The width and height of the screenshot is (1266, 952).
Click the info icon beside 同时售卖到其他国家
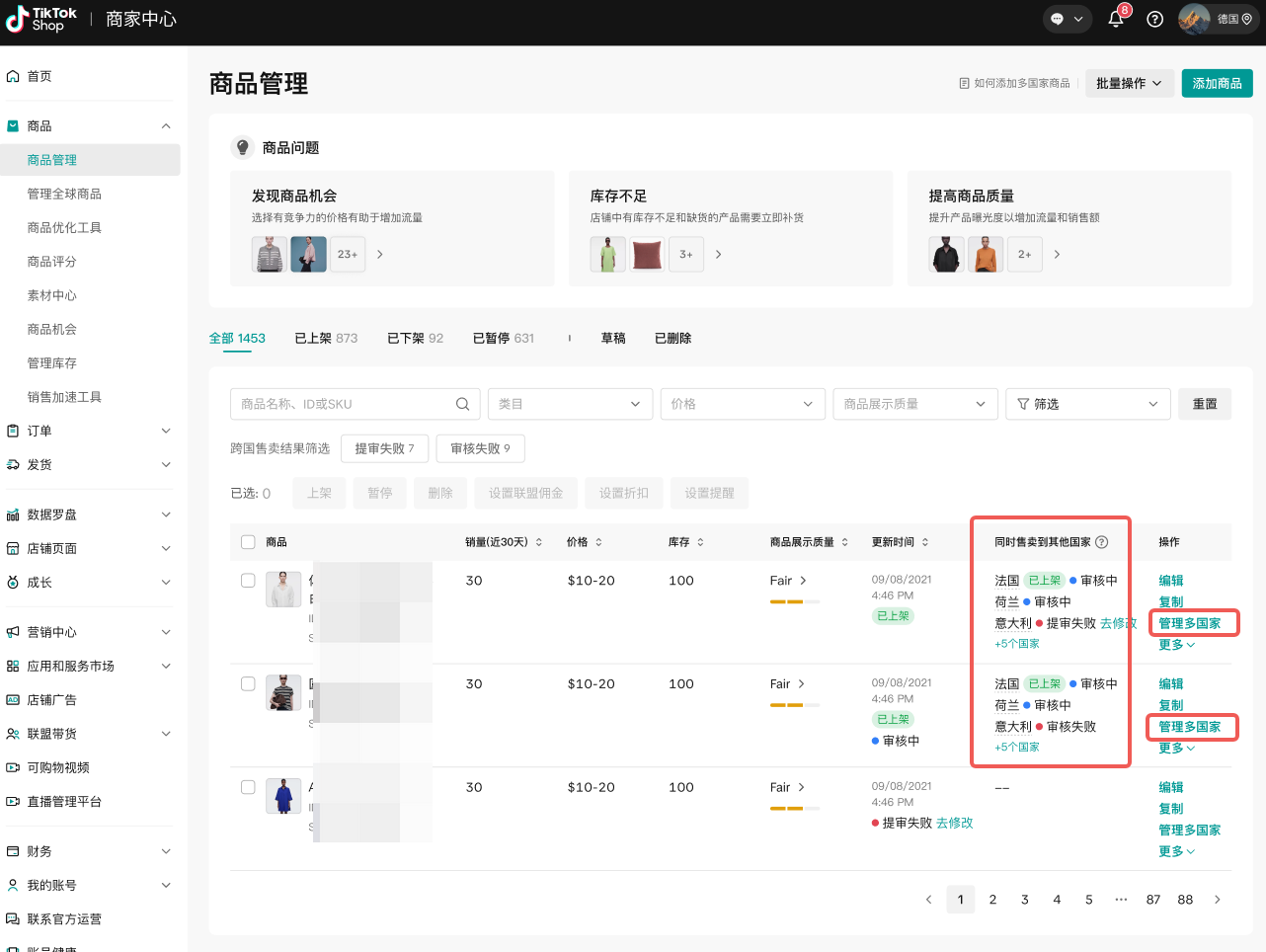click(x=1102, y=542)
